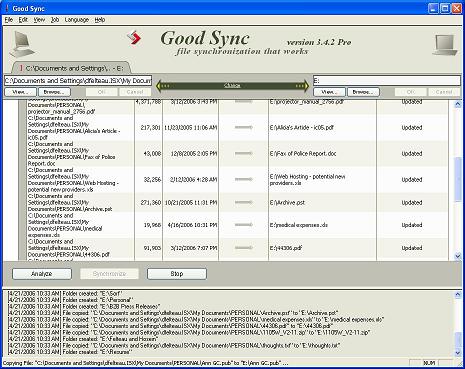The height and width of the screenshot is (369, 465).
Task: Click the Updated status in Archive.pst row
Action: (412, 202)
